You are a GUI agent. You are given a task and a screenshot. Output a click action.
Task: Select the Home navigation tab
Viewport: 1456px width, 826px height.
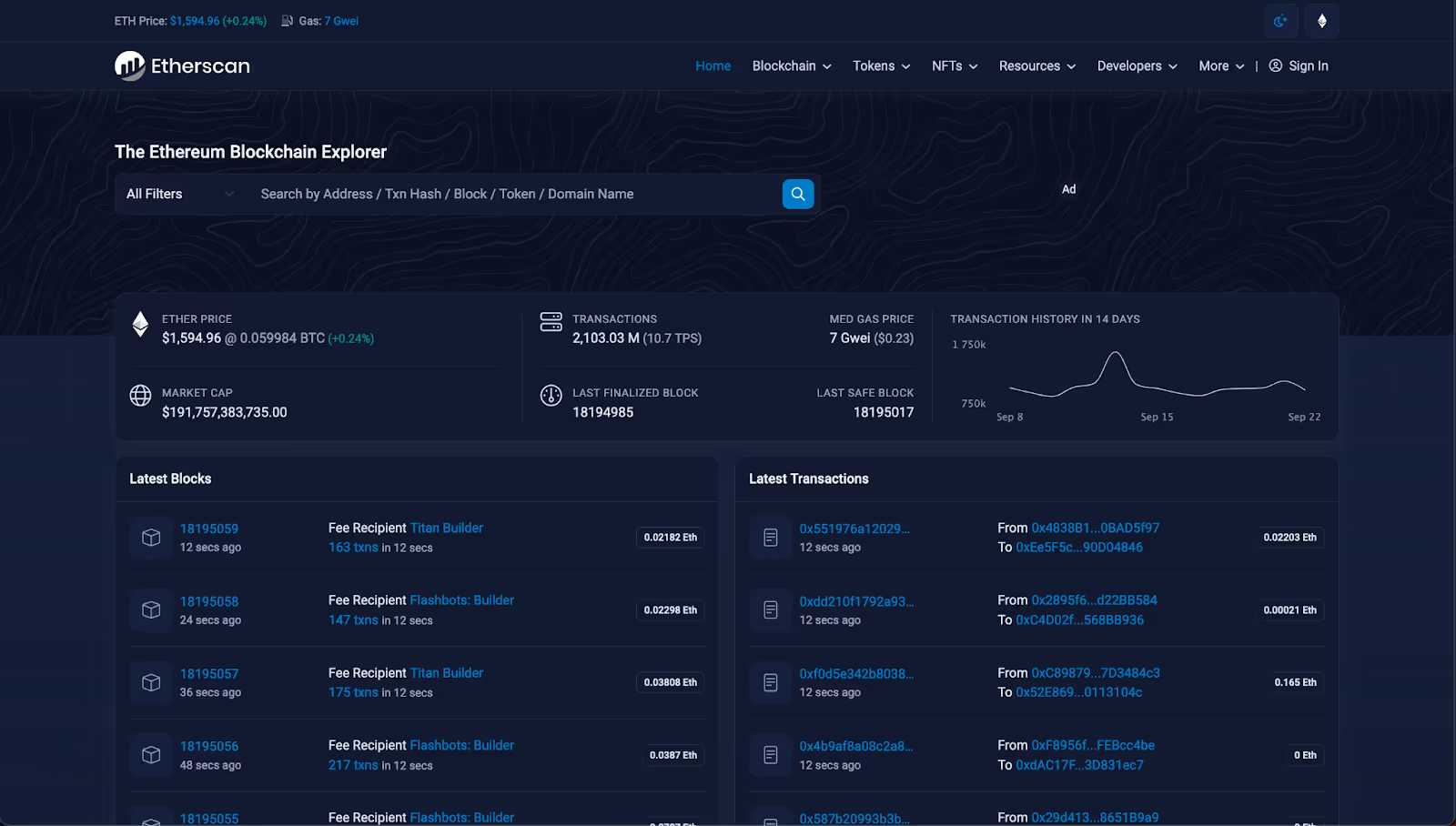(713, 65)
